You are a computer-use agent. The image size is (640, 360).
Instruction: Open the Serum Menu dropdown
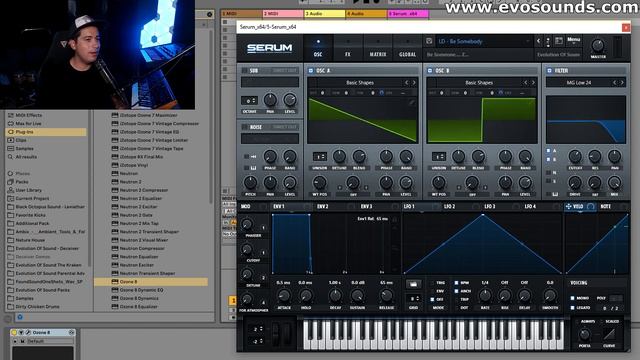point(573,40)
